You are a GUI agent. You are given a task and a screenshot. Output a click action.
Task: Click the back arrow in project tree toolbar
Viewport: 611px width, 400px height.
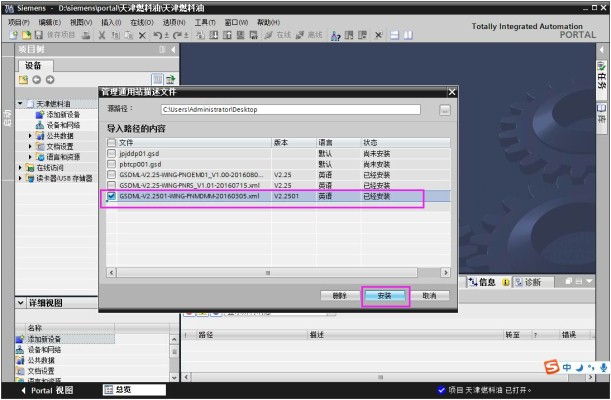[36, 80]
